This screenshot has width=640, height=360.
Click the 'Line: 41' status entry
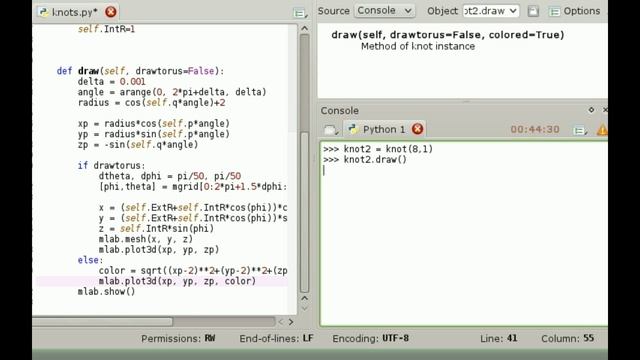pyautogui.click(x=499, y=338)
